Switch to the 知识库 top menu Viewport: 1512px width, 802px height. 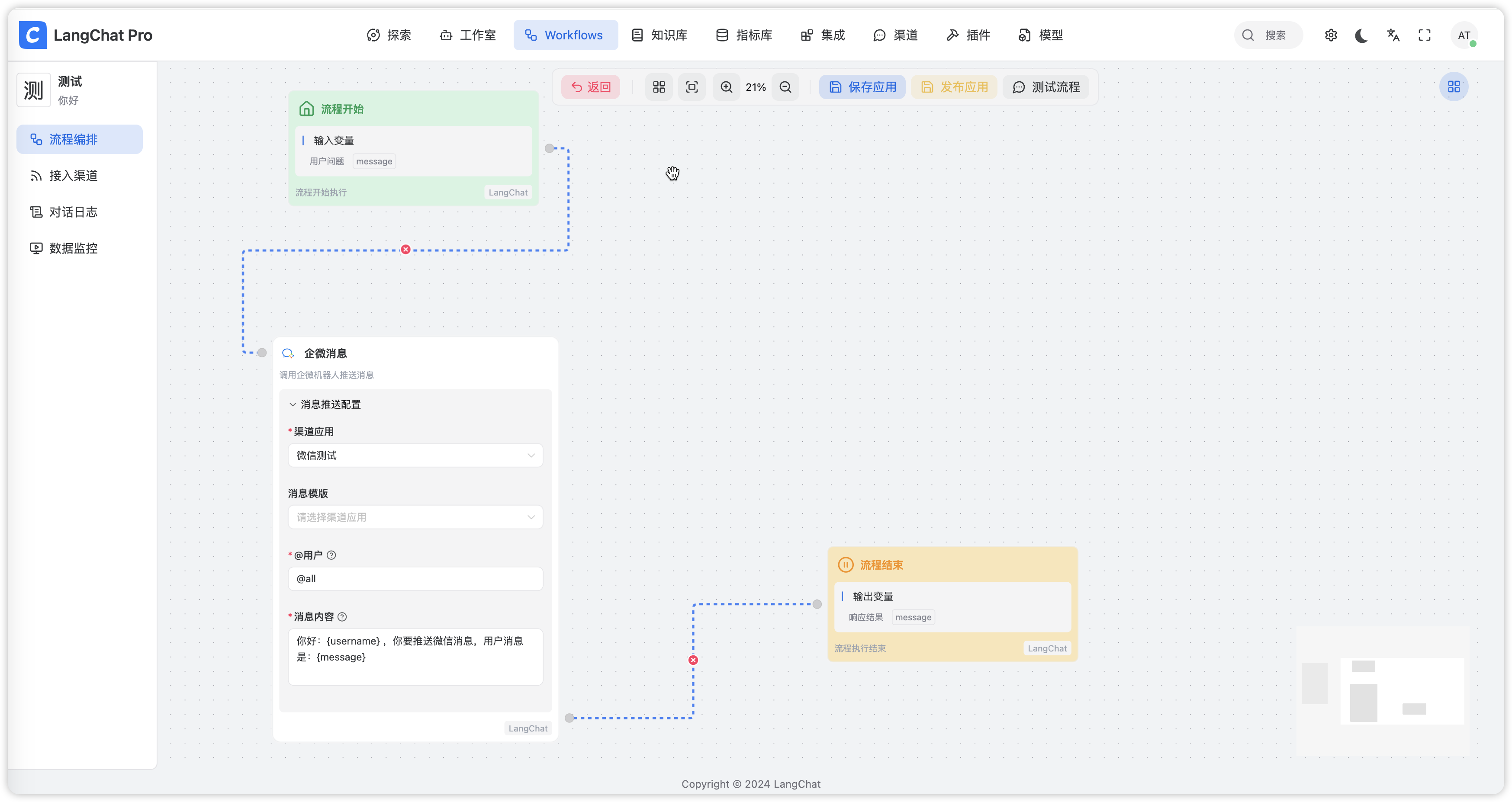pos(660,35)
